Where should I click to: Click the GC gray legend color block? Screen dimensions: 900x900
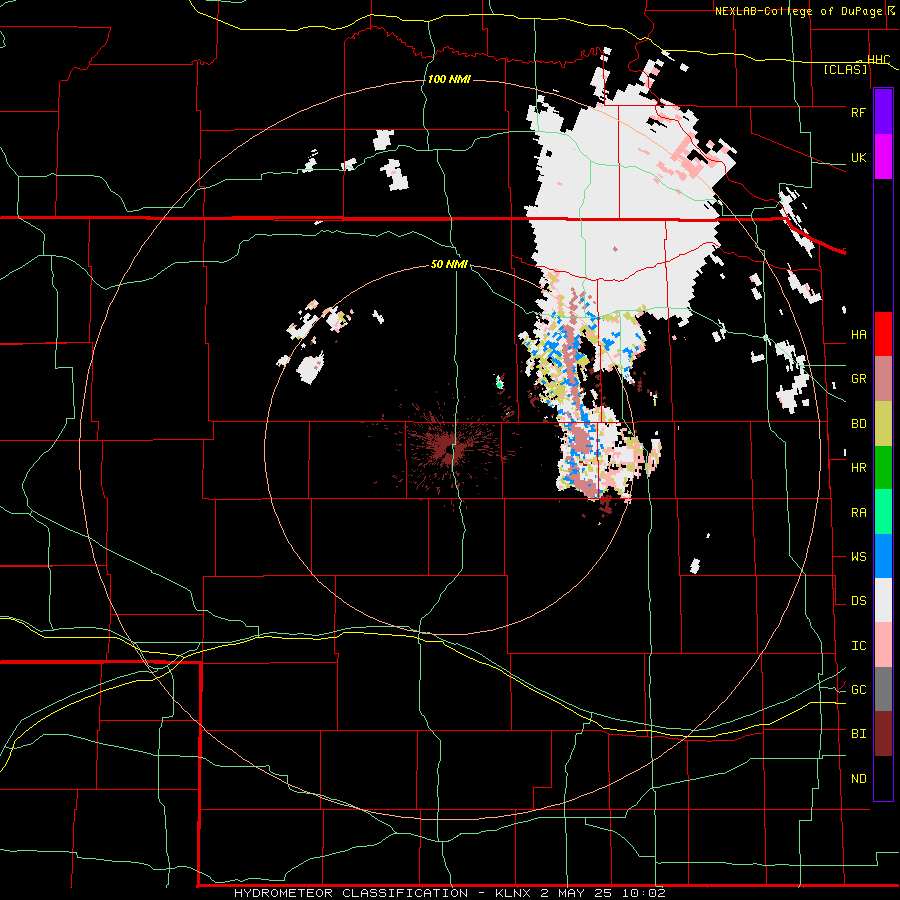[x=883, y=689]
